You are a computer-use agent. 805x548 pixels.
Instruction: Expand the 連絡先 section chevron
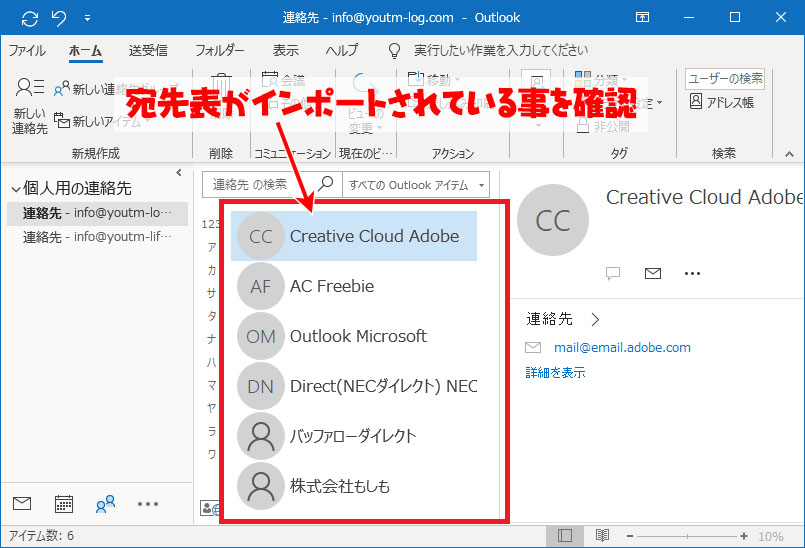pos(595,319)
